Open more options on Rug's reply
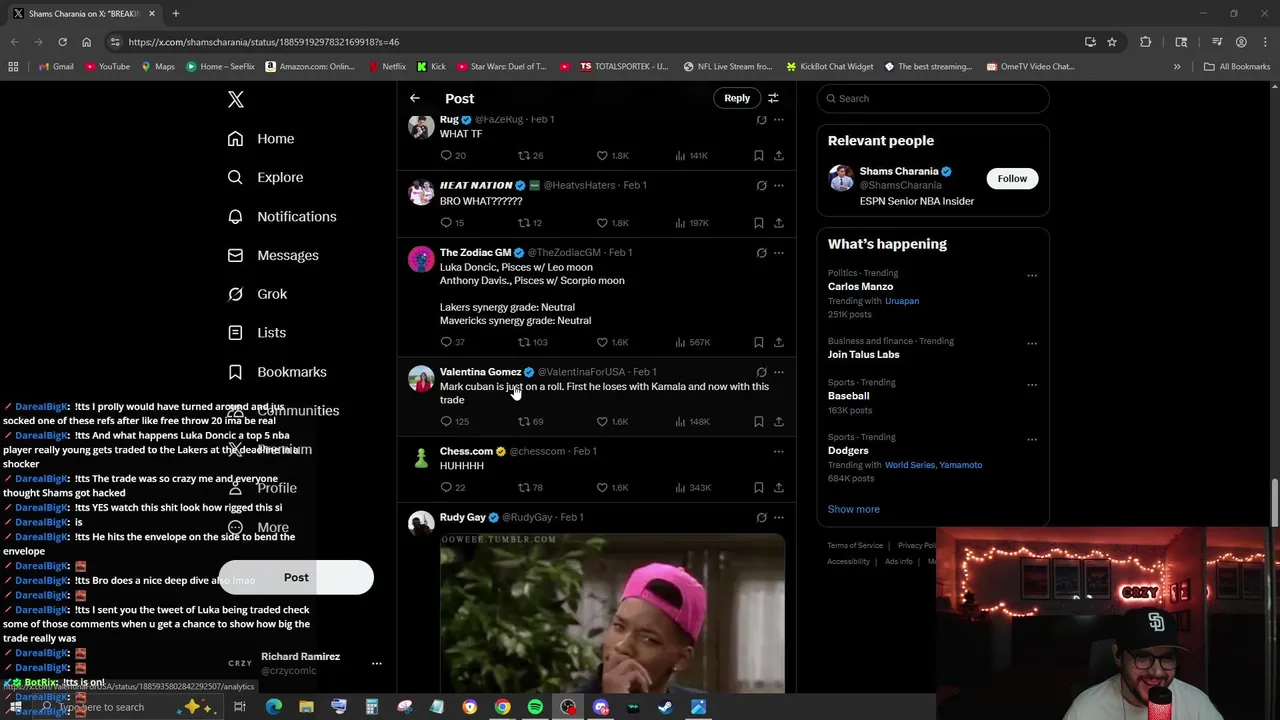Screen dimensions: 1280x720 click(779, 120)
